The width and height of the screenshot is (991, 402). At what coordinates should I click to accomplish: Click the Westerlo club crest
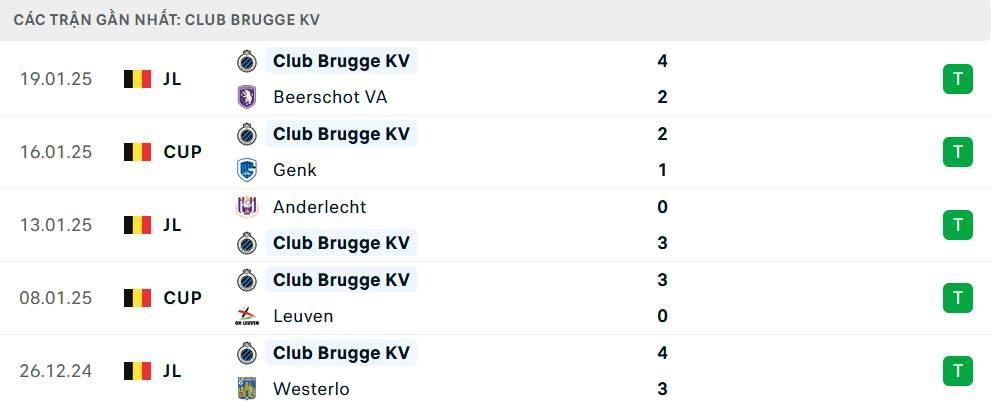pos(245,389)
